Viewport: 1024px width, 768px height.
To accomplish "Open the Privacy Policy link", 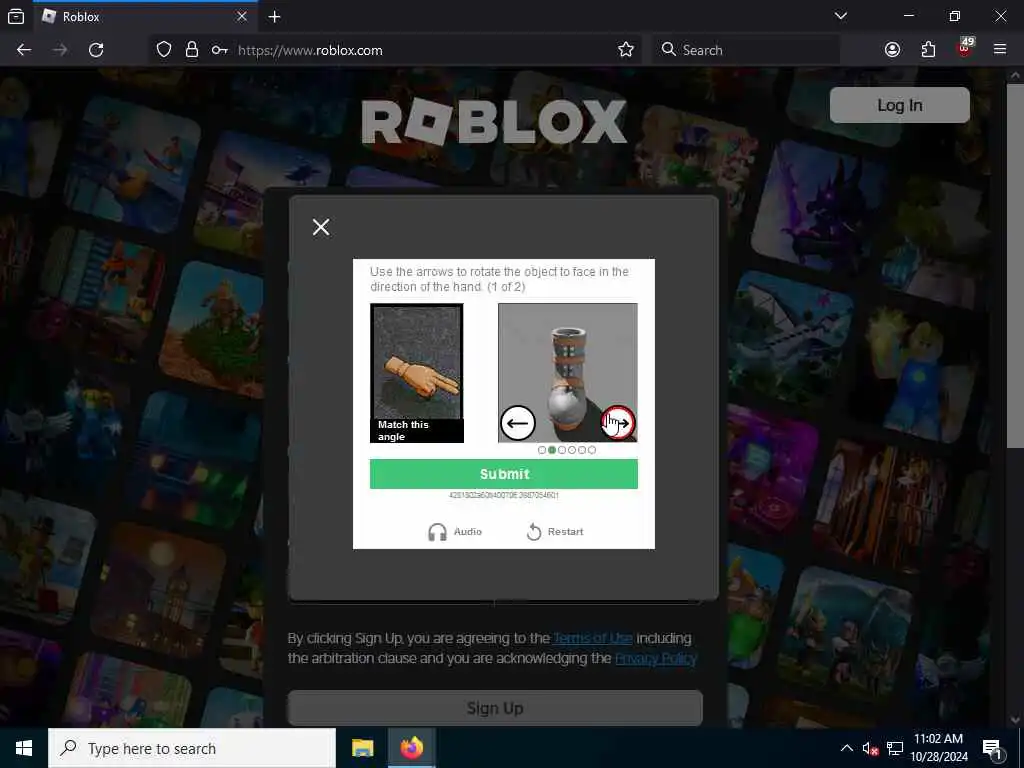I will 656,658.
